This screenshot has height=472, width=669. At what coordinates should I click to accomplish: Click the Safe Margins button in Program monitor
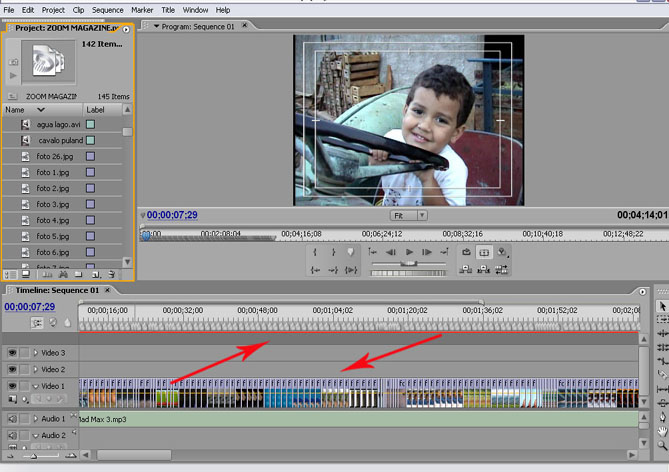pos(484,253)
